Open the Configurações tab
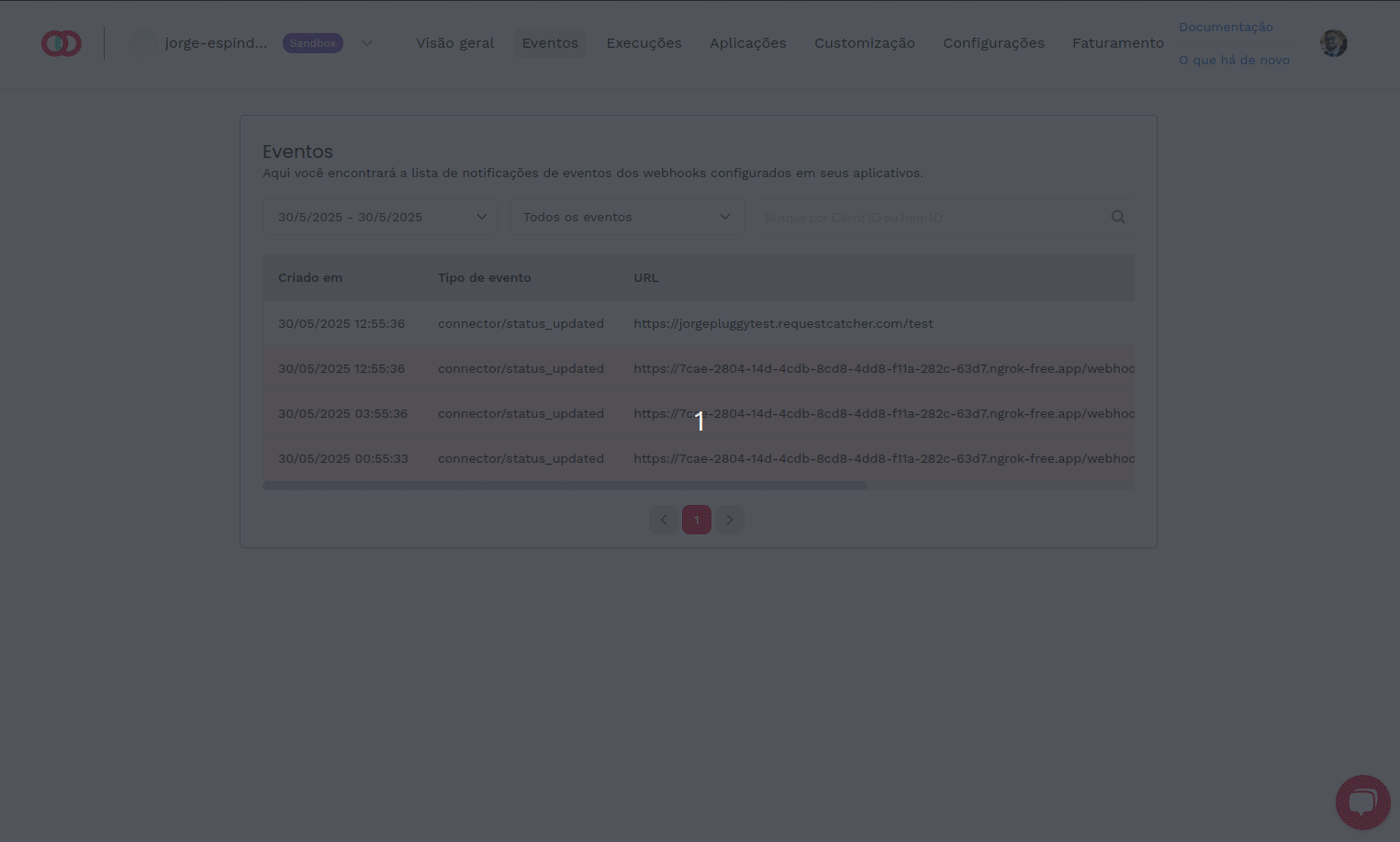This screenshot has width=1400, height=842. [x=993, y=43]
